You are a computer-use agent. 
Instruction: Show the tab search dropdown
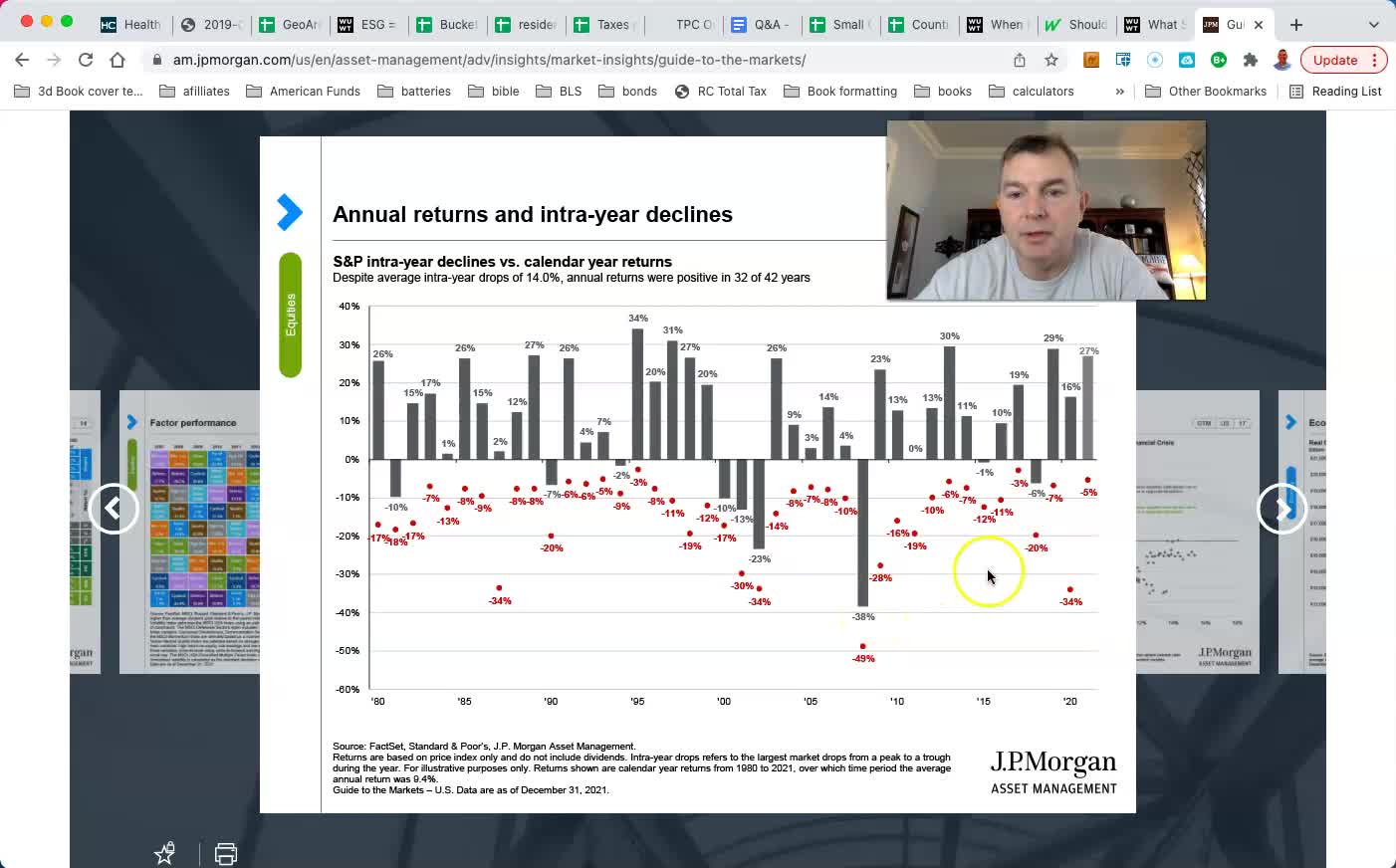[x=1374, y=24]
